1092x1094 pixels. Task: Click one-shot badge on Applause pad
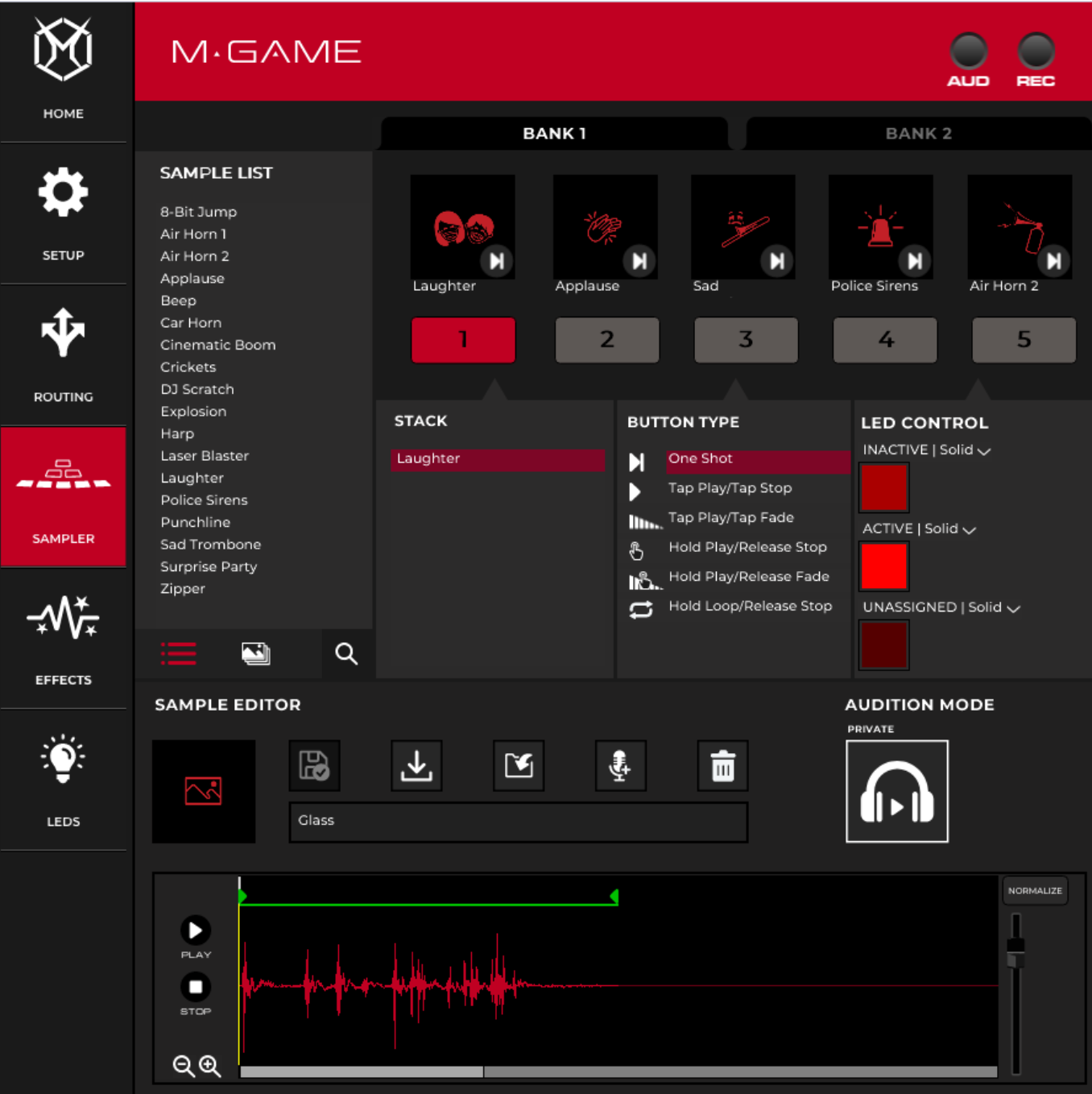(x=639, y=261)
